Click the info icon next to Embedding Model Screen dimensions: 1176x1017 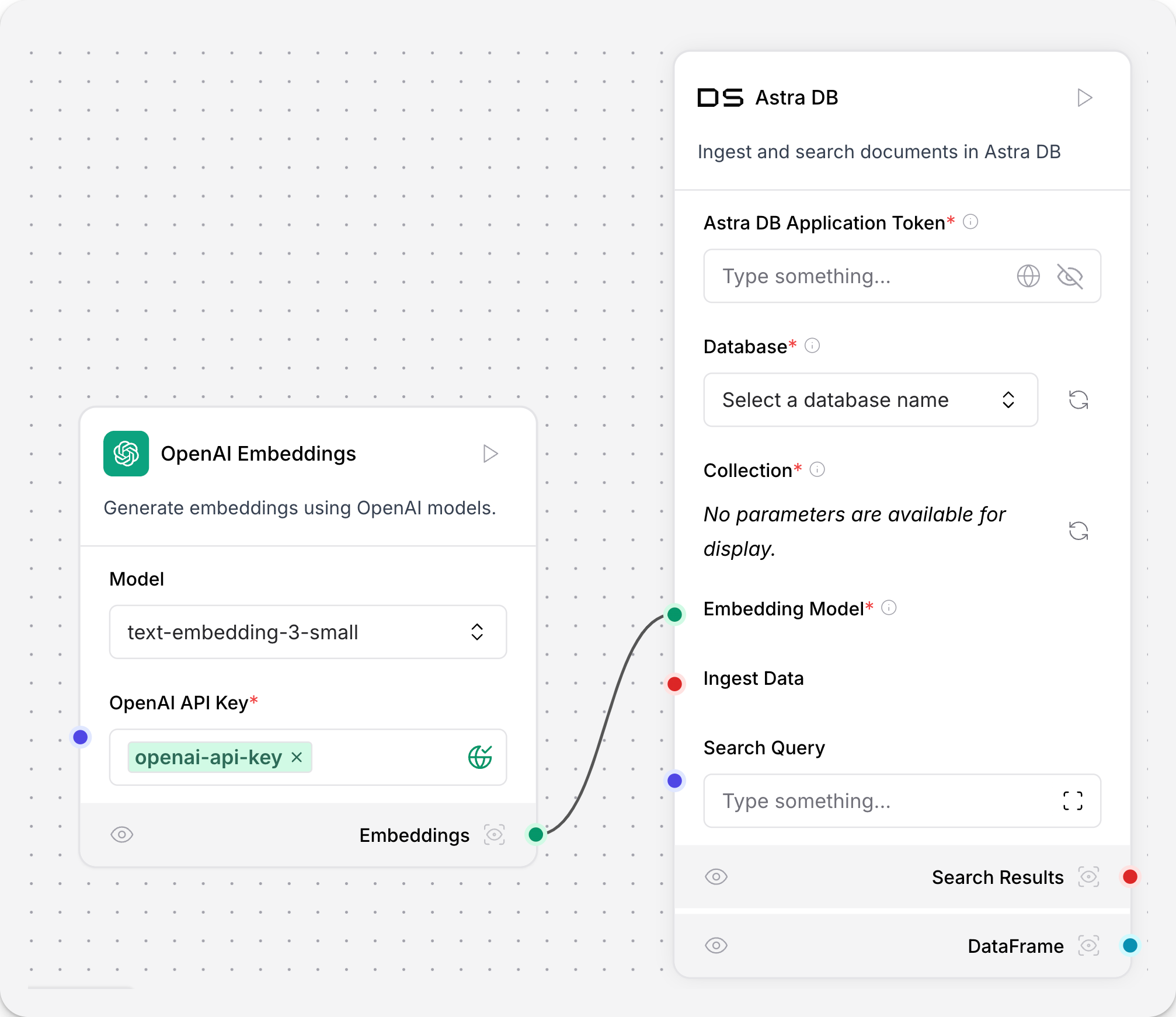coord(889,608)
